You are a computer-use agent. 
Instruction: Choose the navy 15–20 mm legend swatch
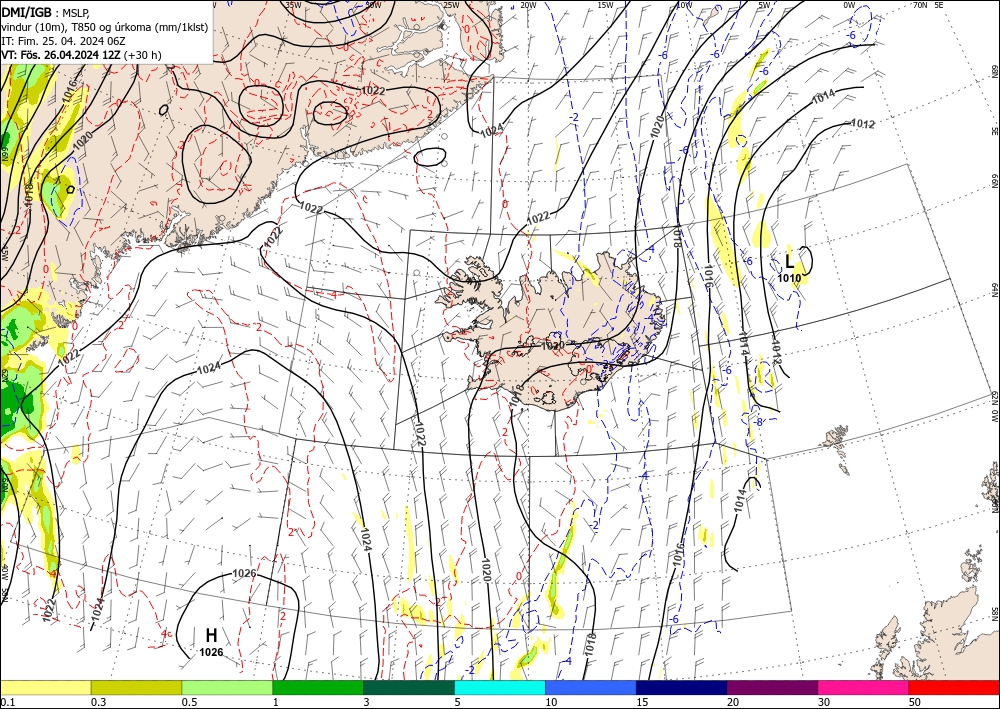pos(682,687)
